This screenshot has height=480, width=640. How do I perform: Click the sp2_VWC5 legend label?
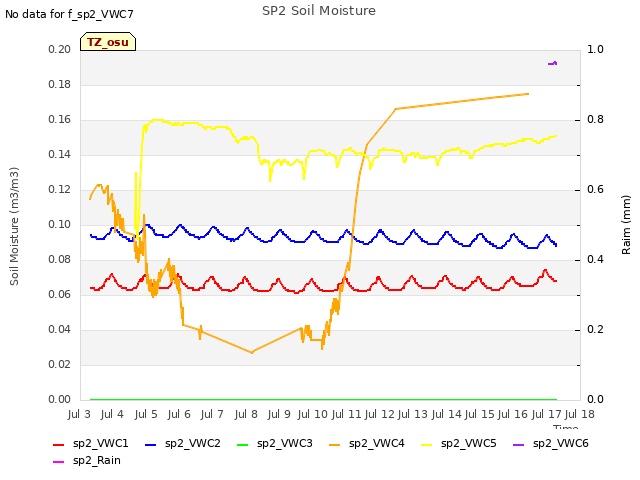pyautogui.click(x=469, y=444)
